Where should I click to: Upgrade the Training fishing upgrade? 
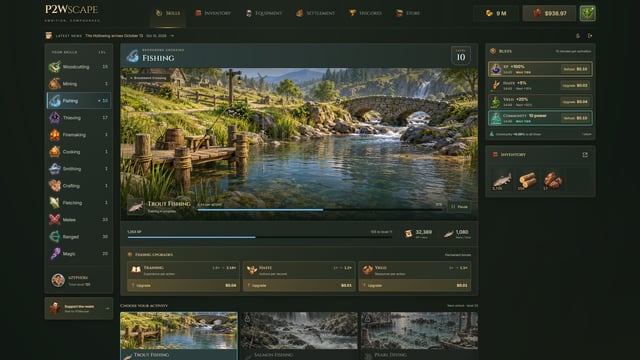tap(183, 285)
